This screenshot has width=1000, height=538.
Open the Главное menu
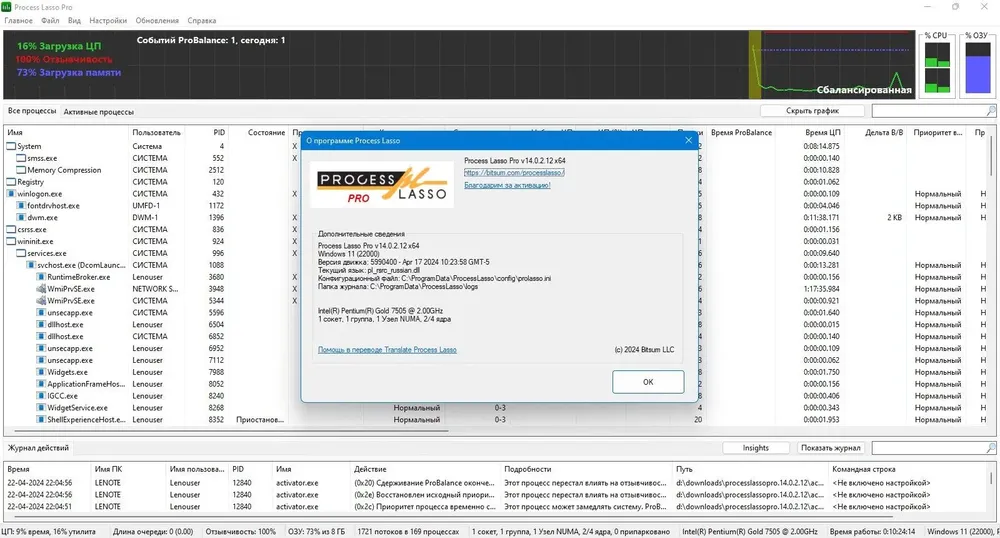pyautogui.click(x=18, y=20)
